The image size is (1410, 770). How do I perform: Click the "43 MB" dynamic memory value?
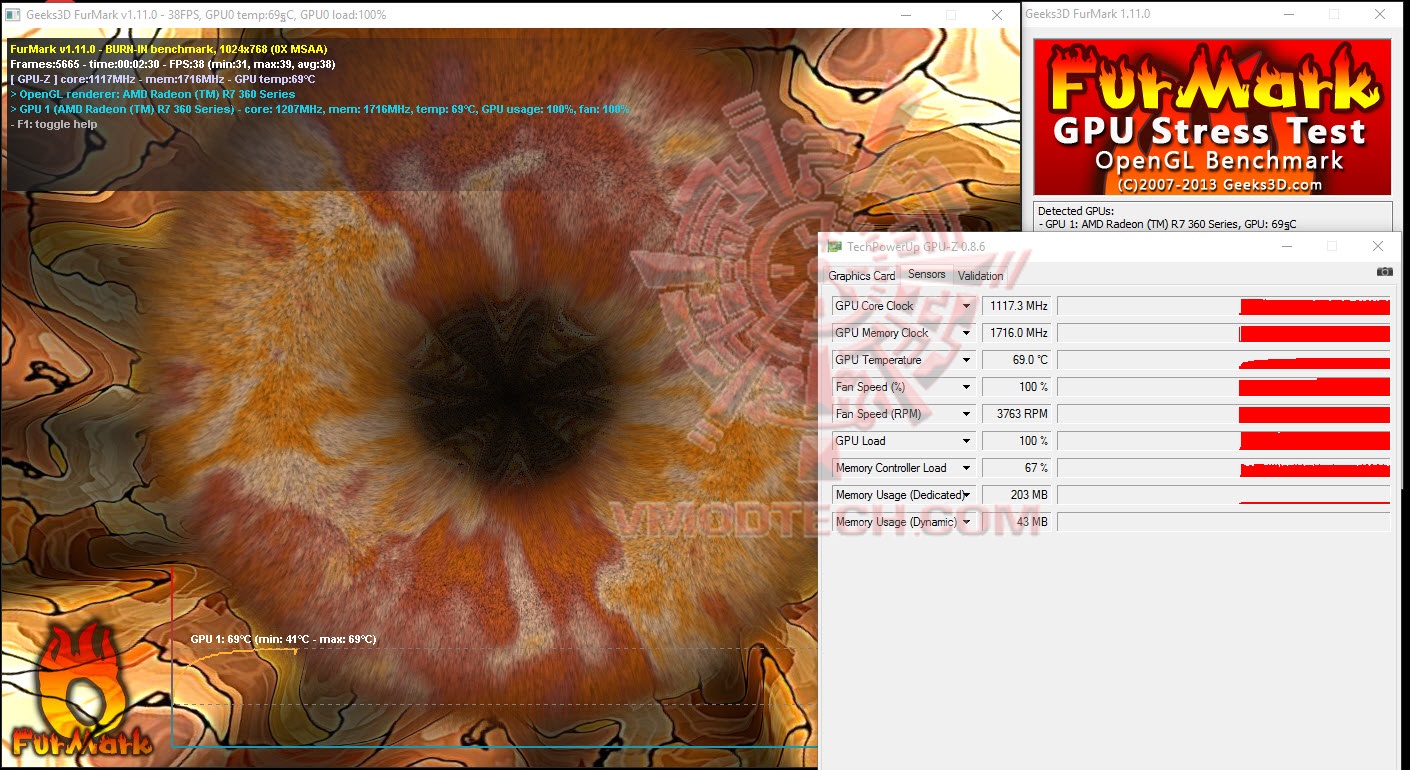(1016, 522)
